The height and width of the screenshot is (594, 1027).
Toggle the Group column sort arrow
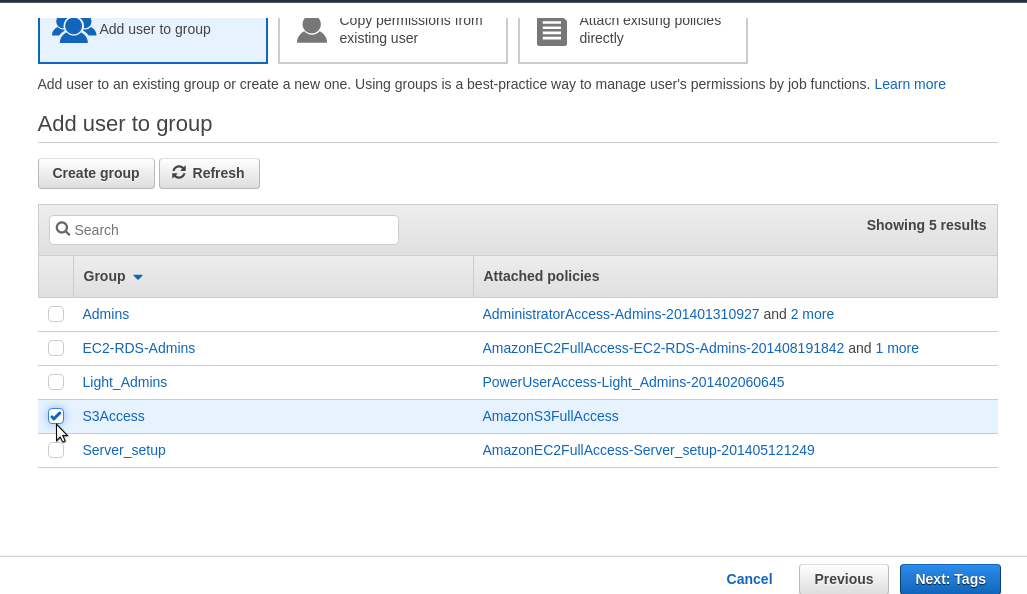[138, 277]
